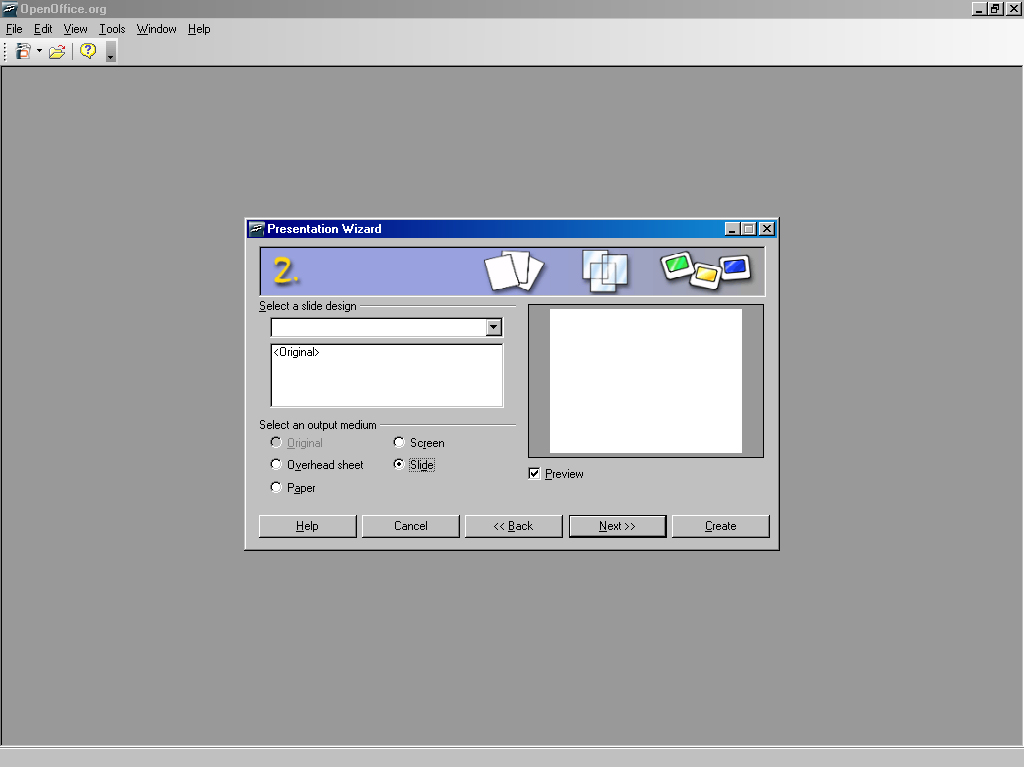Expand the toolbar options arrow
Image resolution: width=1024 pixels, height=768 pixels.
[x=110, y=52]
